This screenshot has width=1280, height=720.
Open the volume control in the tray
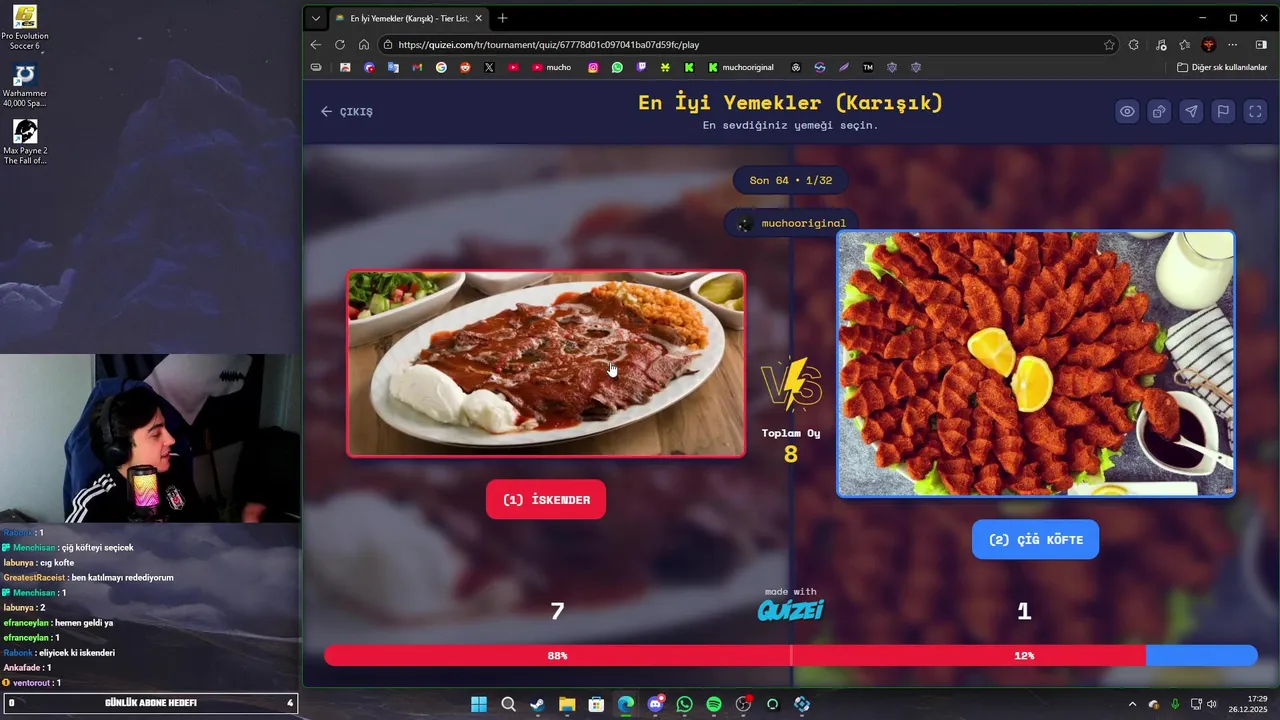coord(1211,704)
